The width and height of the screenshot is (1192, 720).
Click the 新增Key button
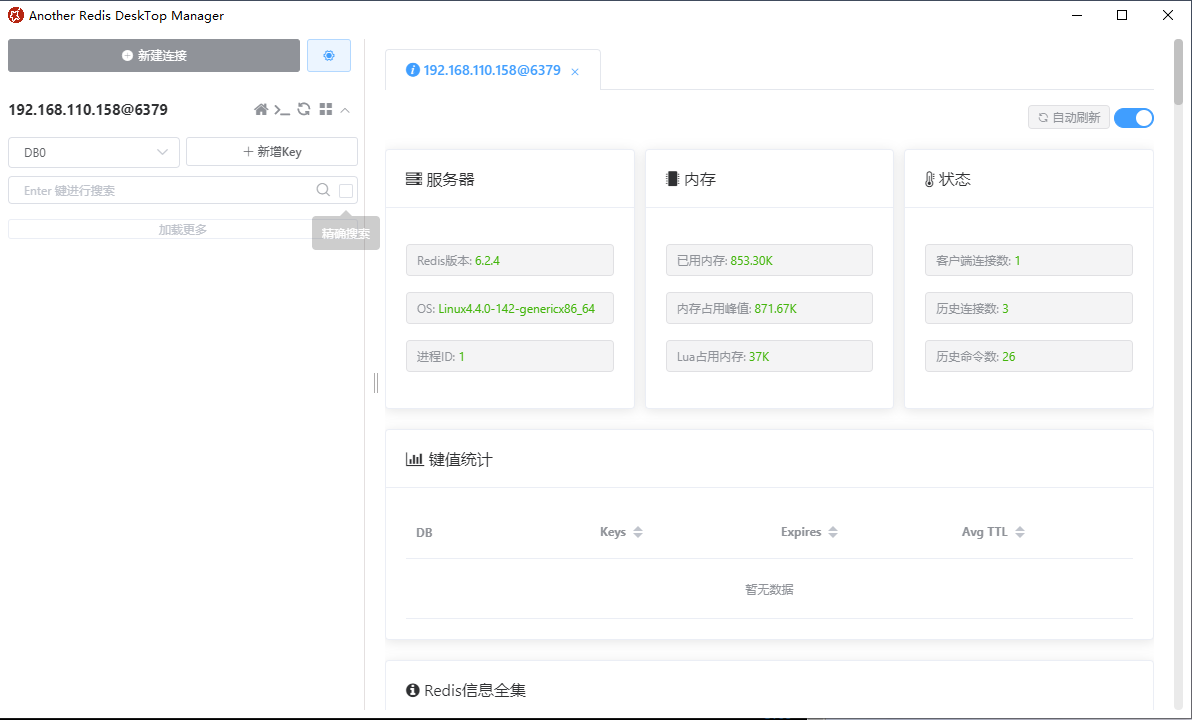[x=271, y=151]
